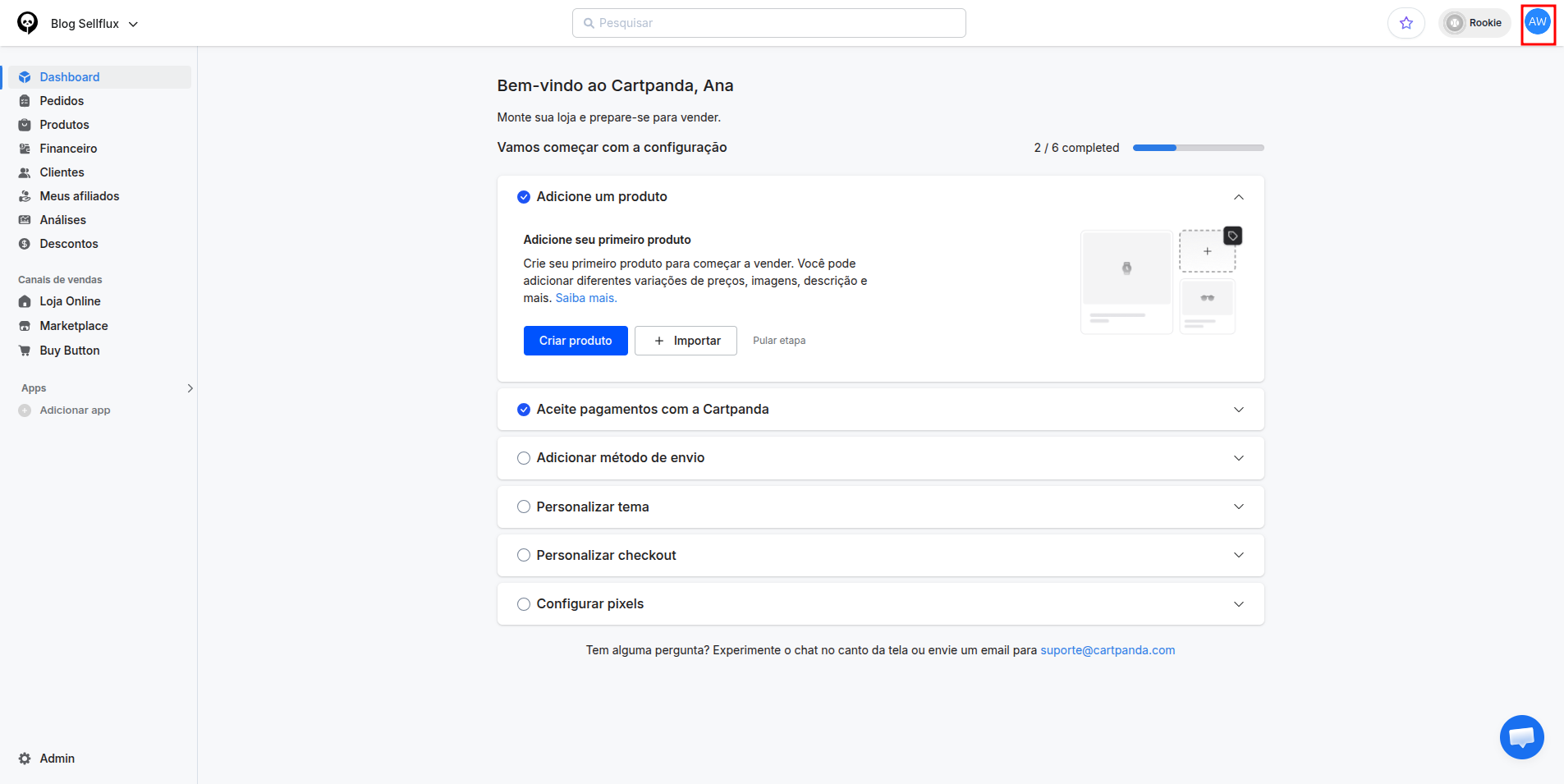Focus the Pesquisar search field
This screenshot has width=1564, height=784.
click(x=769, y=23)
